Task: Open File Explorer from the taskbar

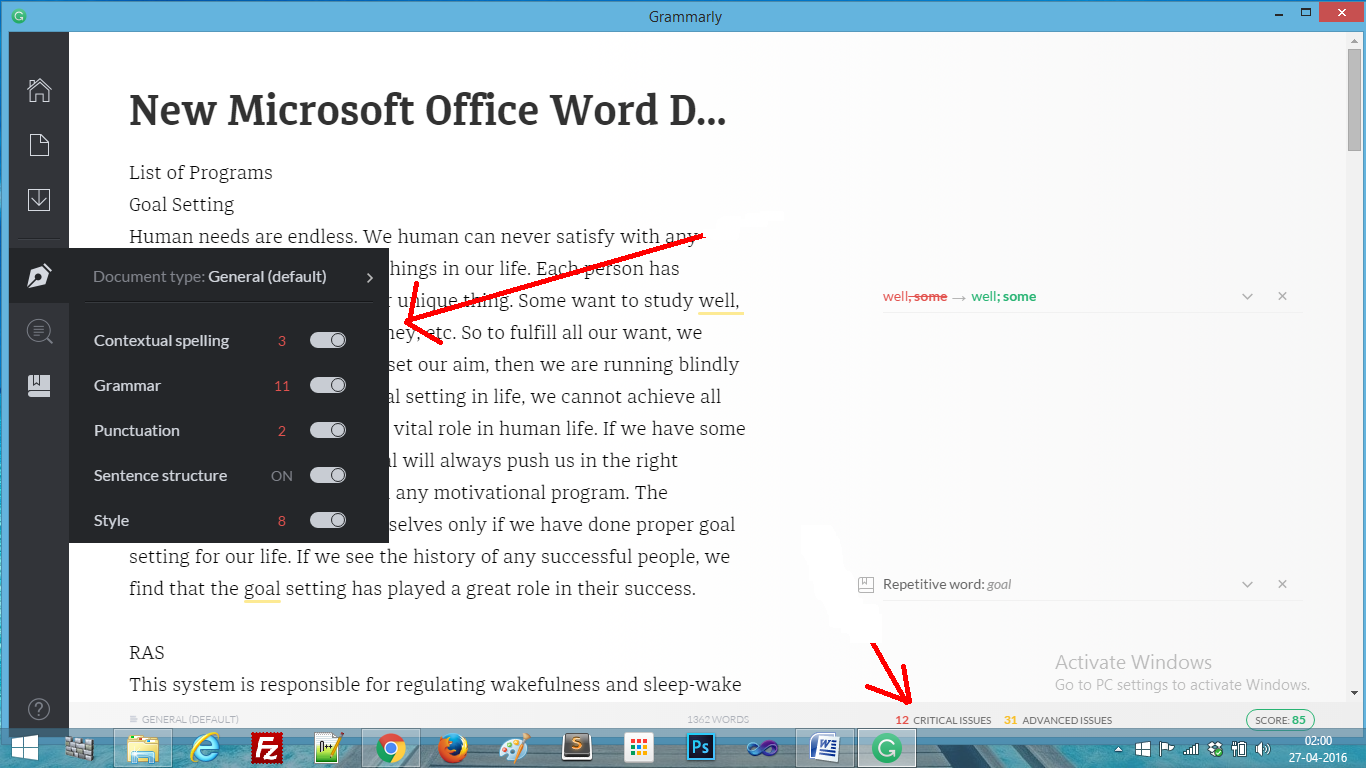Action: [143, 748]
